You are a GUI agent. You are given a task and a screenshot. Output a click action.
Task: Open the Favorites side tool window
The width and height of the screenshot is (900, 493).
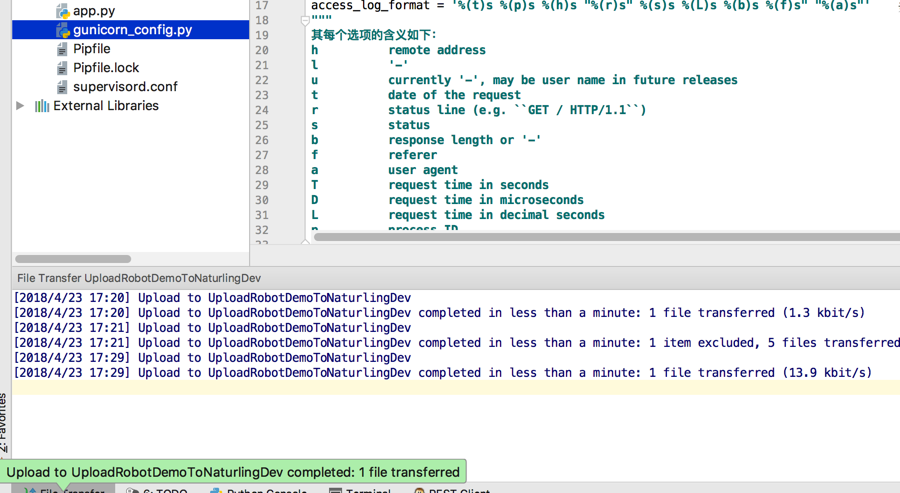coord(3,422)
